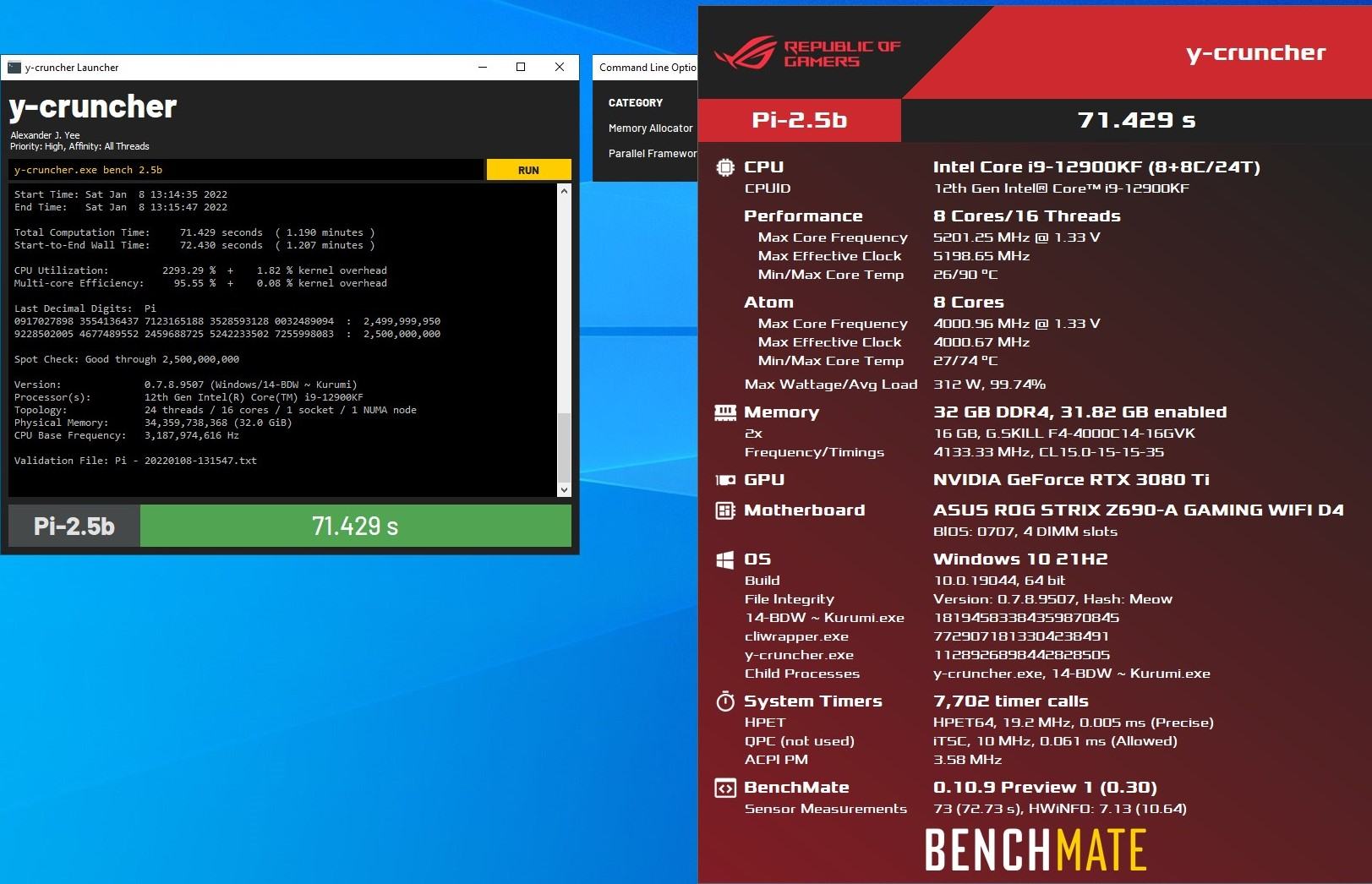This screenshot has width=1372, height=884.
Task: Click the Validation File: Pi - 20220108-131547.txt line
Action: tap(135, 461)
